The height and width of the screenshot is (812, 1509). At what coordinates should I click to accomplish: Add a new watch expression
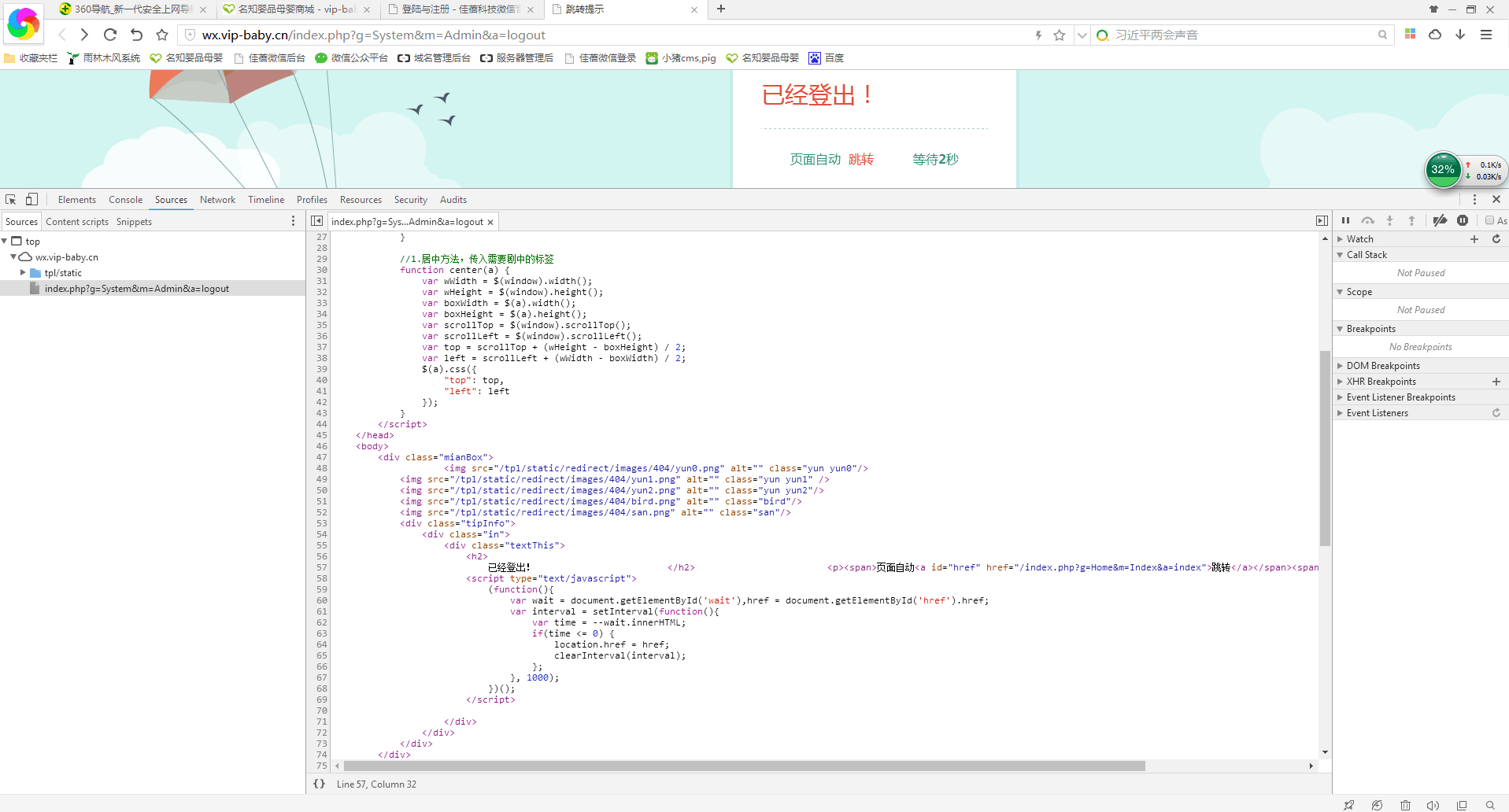pyautogui.click(x=1474, y=239)
